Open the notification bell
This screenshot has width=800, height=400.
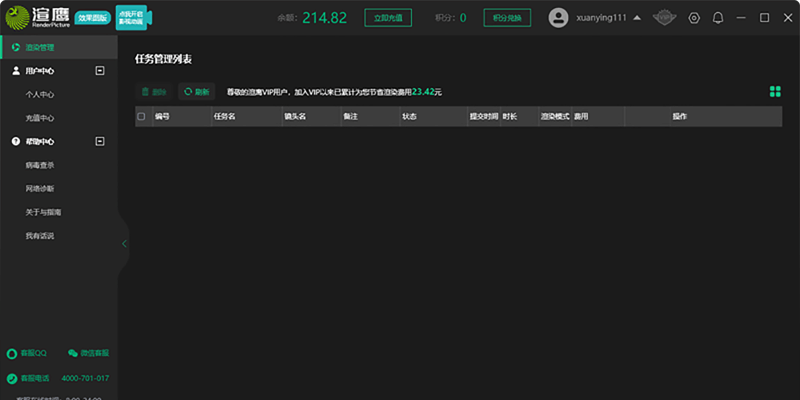717,18
